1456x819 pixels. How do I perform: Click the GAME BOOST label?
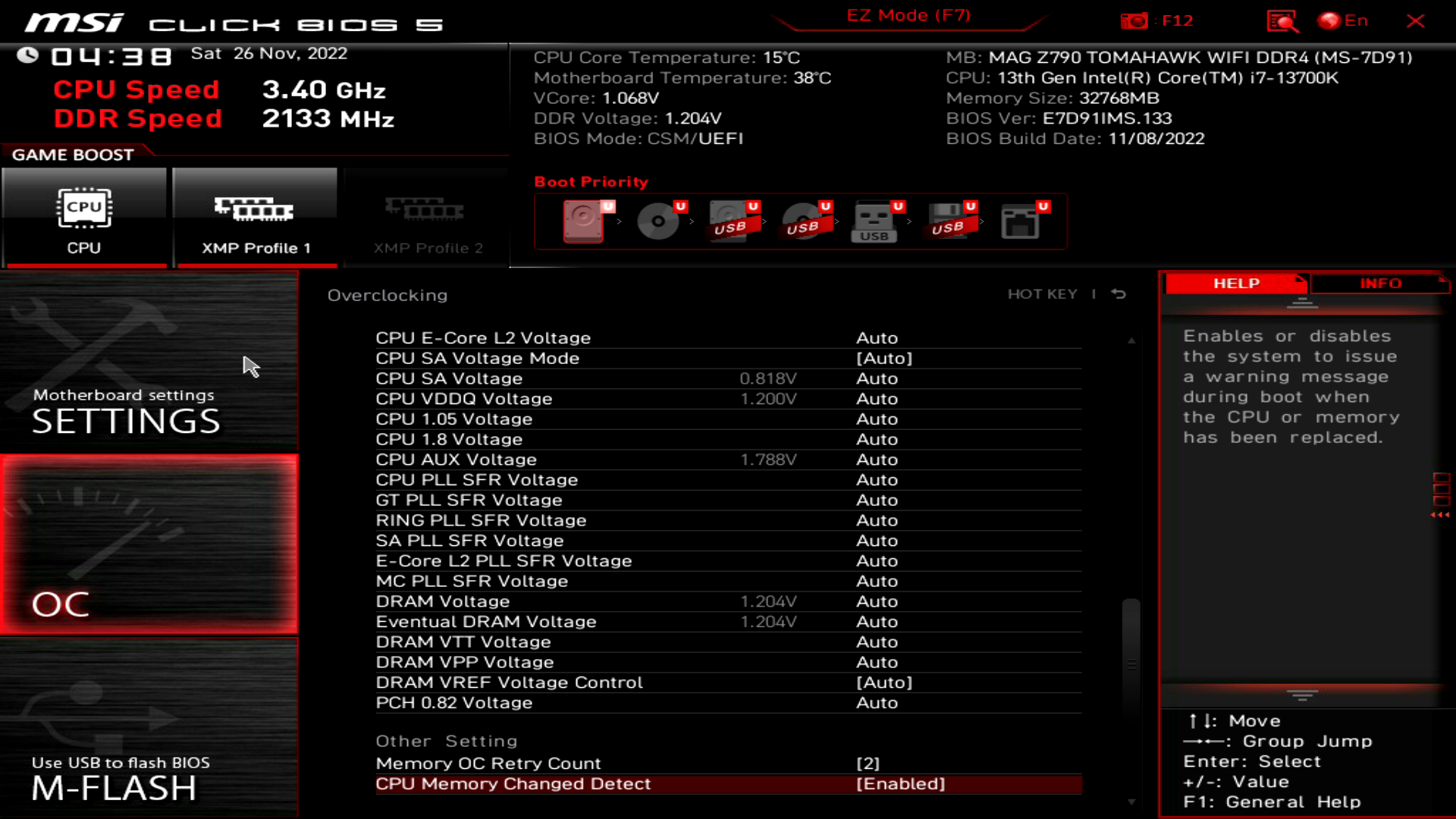(x=73, y=155)
